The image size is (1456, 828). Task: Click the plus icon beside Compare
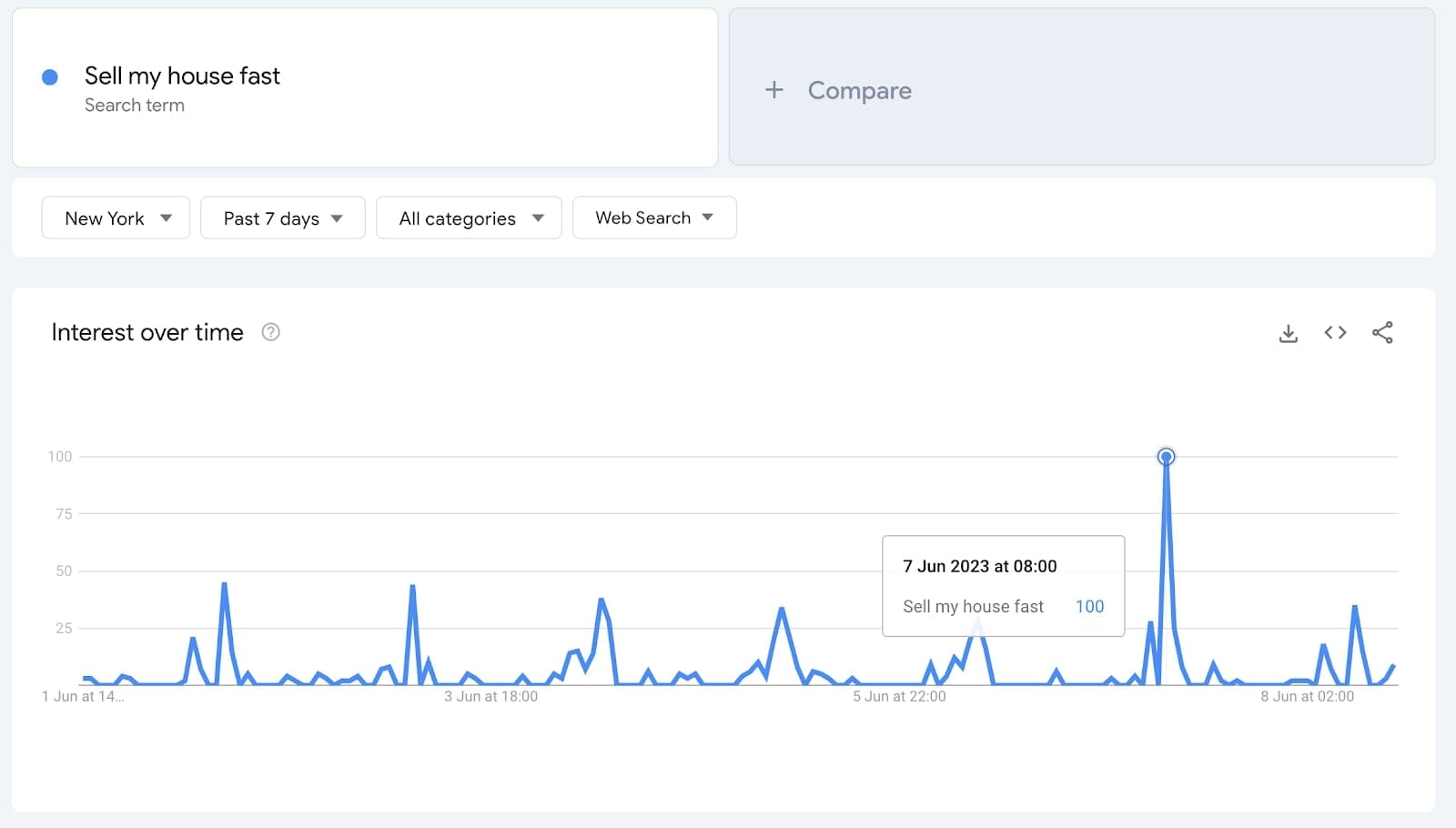pos(773,90)
